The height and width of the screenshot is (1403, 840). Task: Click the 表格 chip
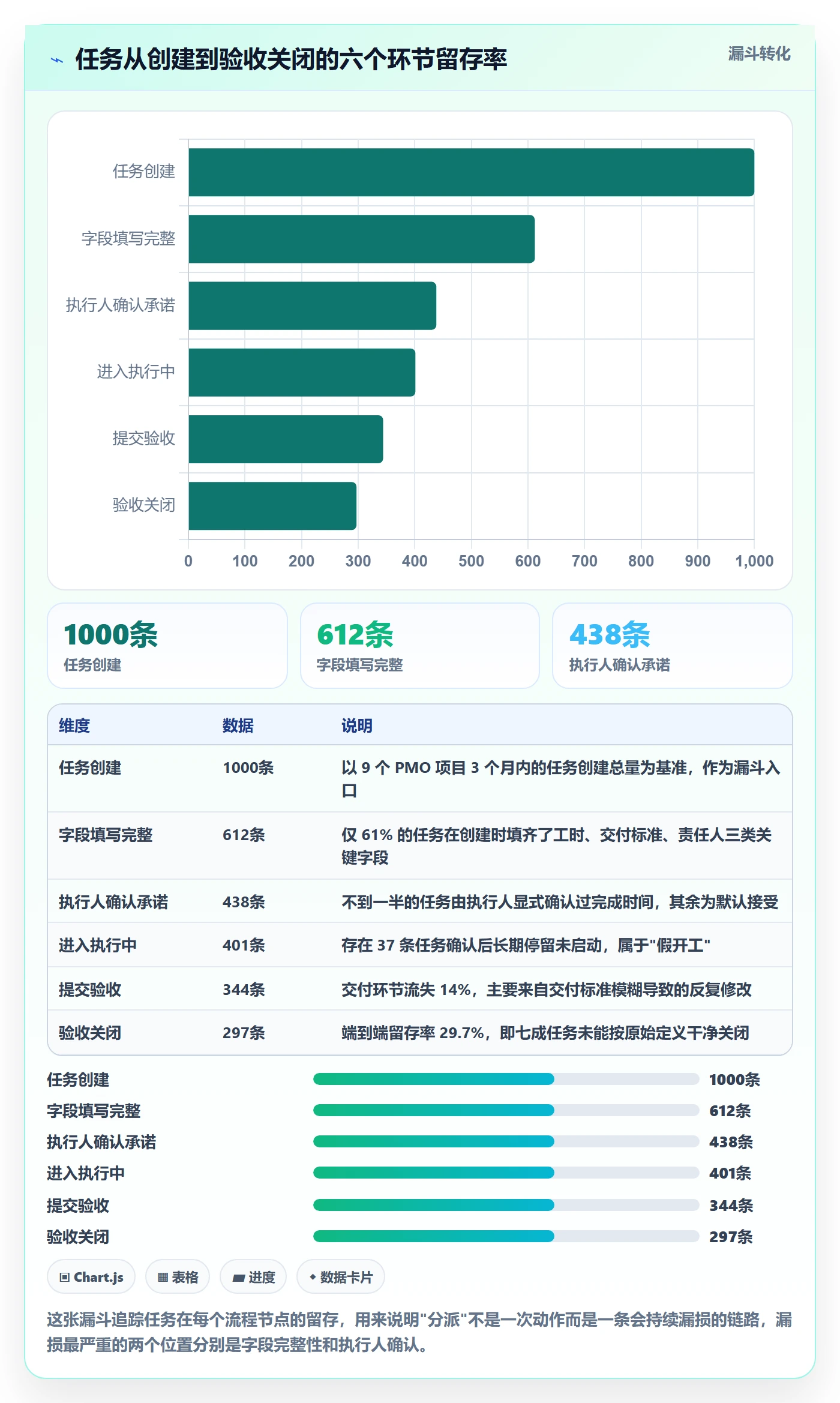(x=178, y=1277)
